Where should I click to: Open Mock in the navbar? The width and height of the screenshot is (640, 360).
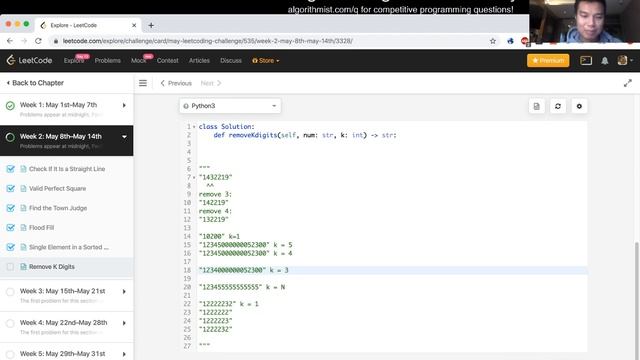139,60
